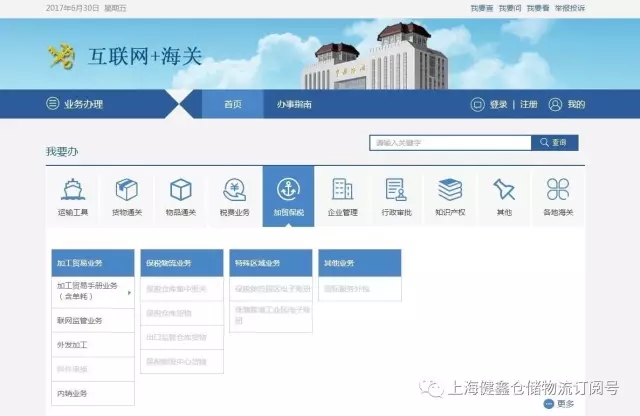The width and height of the screenshot is (640, 416).
Task: Open the 其他 pushpin icon
Action: coord(504,189)
